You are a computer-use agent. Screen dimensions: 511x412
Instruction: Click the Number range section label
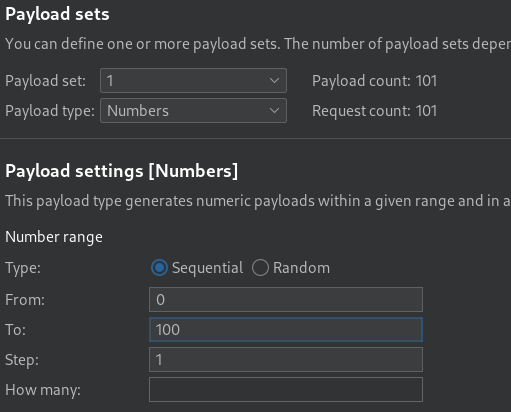54,237
